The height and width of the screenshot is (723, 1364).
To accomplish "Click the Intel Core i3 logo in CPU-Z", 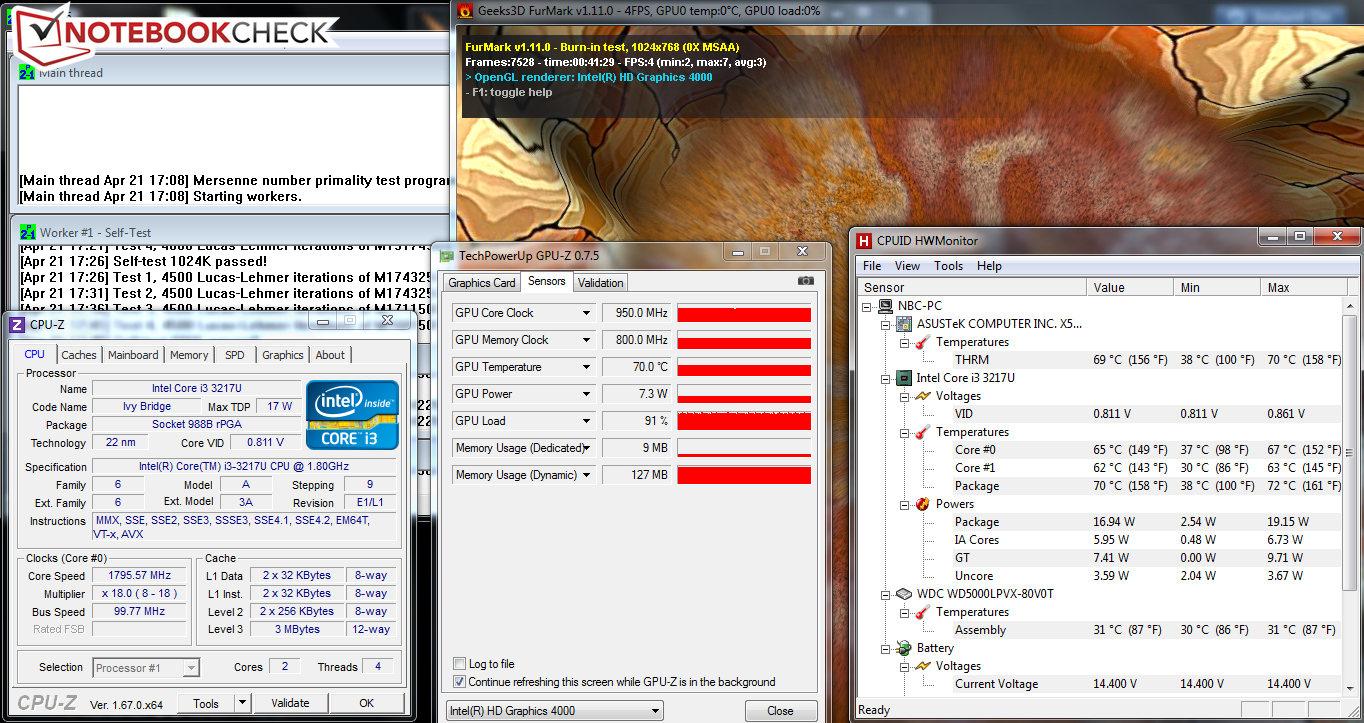I will tap(352, 415).
